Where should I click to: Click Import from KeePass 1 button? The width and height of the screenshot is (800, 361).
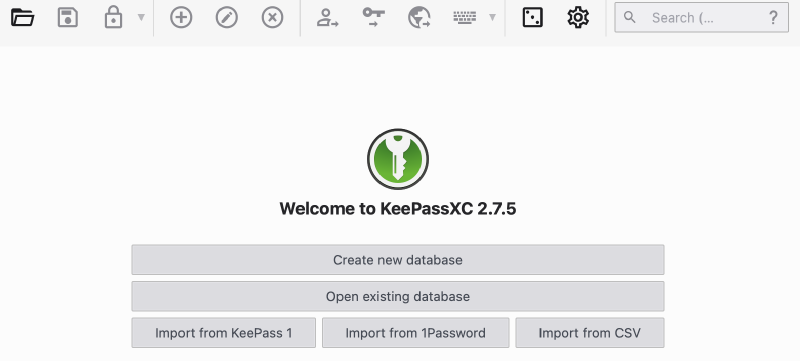pyautogui.click(x=223, y=333)
